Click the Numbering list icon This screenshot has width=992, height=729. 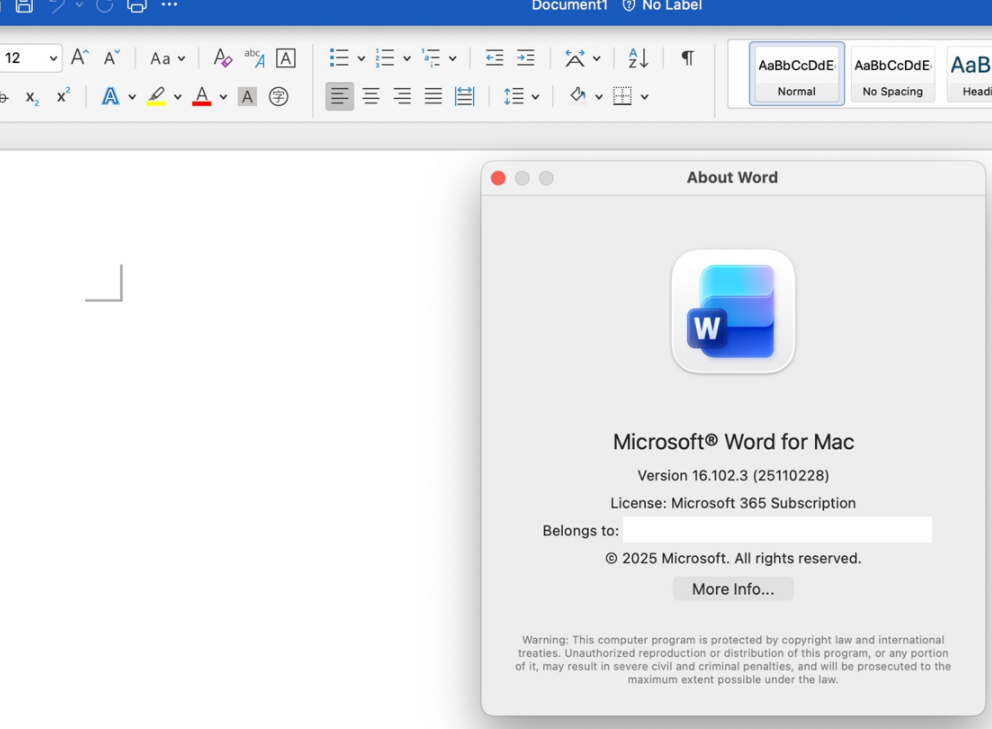(x=385, y=58)
